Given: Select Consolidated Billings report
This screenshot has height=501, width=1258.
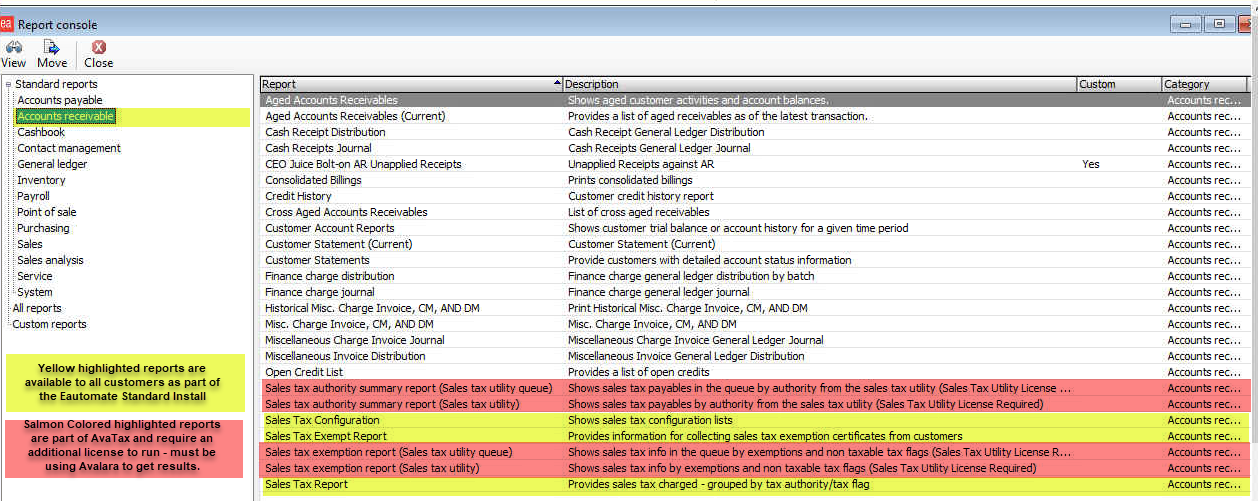Looking at the screenshot, I should pos(755,180).
